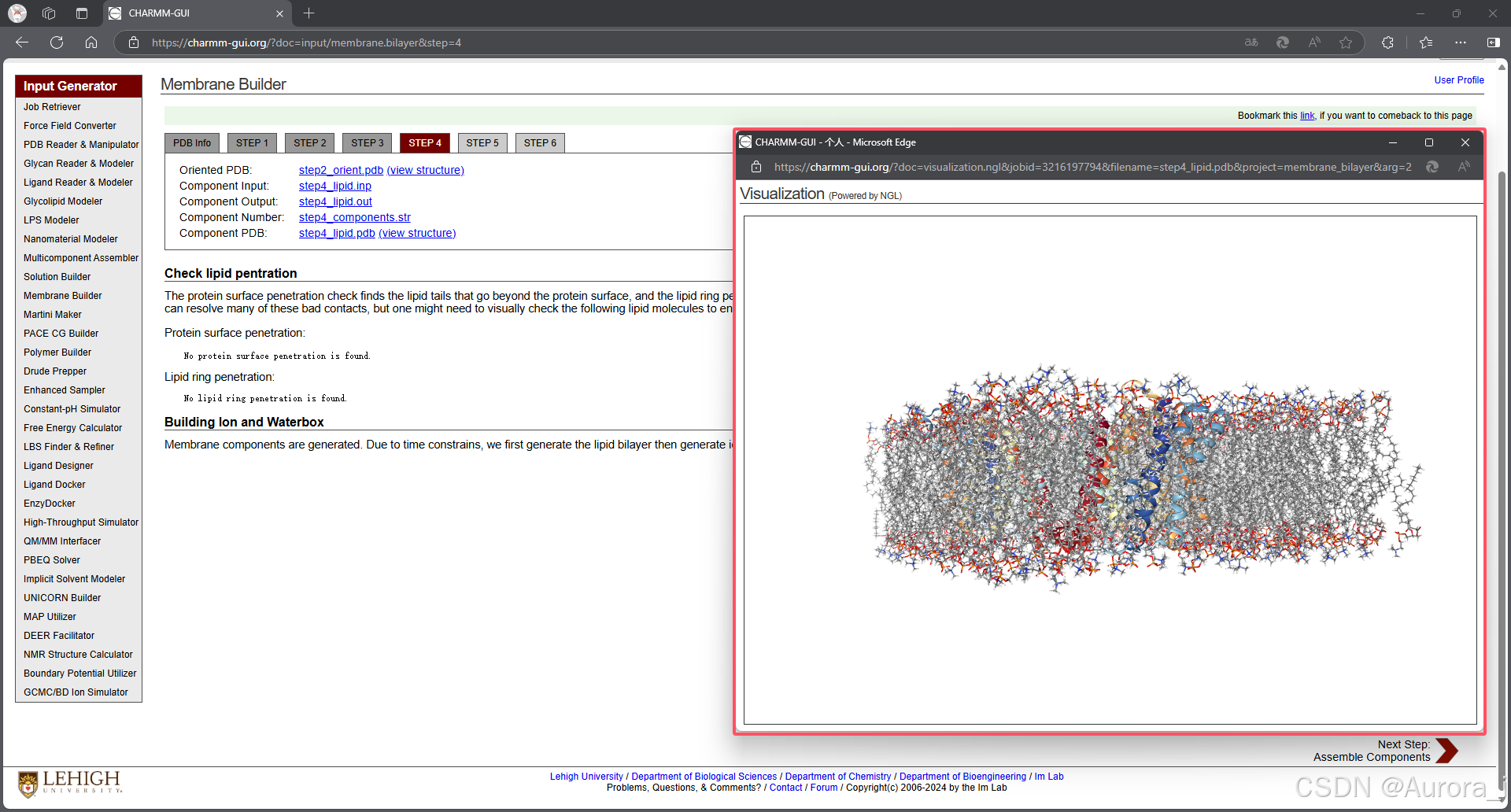1511x812 pixels.
Task: Open a new browser tab
Action: click(308, 13)
